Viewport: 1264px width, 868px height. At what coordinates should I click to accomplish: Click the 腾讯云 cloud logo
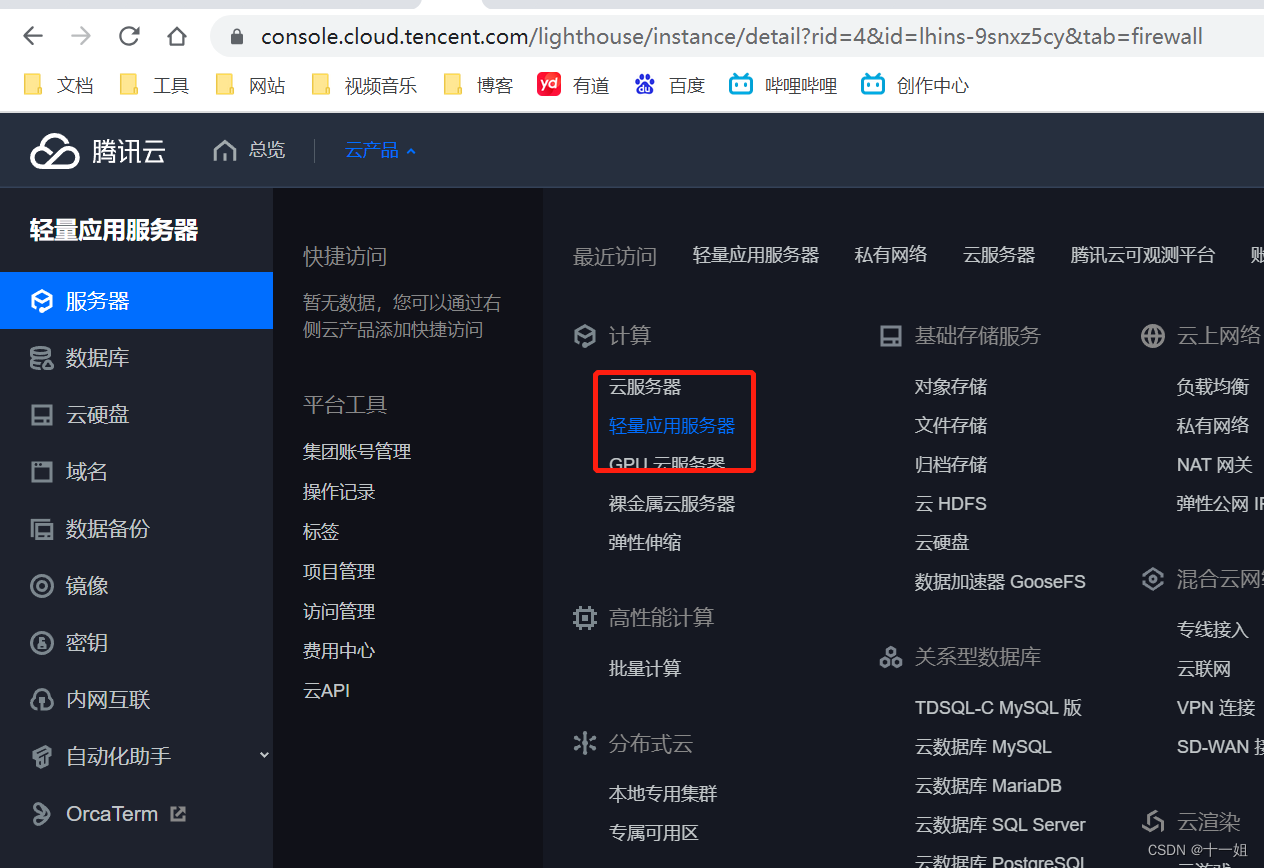click(x=98, y=151)
